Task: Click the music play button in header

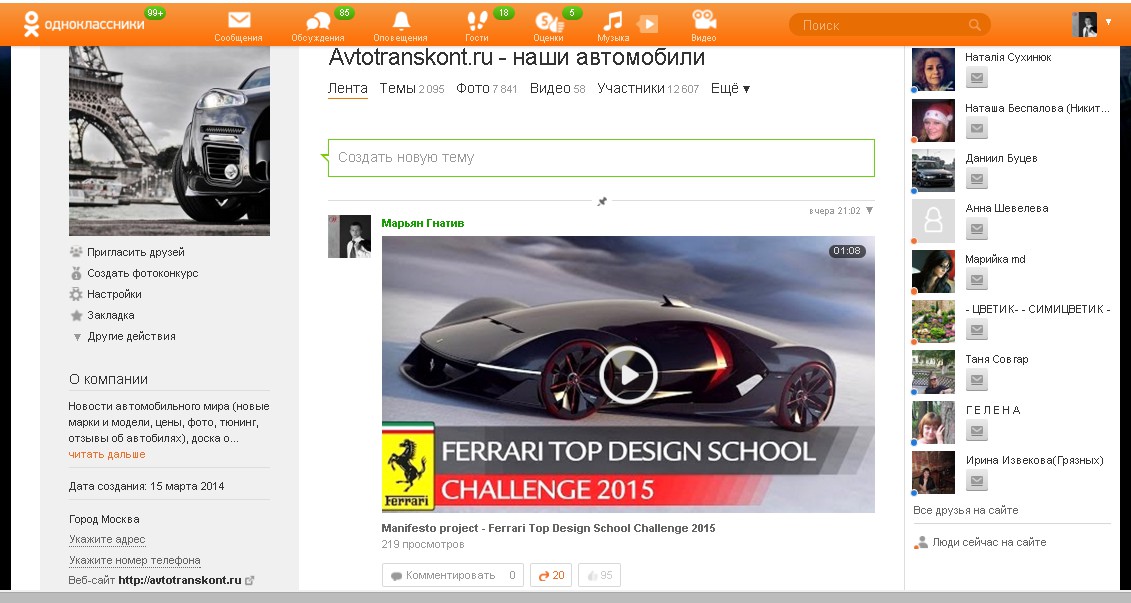Action: (648, 25)
